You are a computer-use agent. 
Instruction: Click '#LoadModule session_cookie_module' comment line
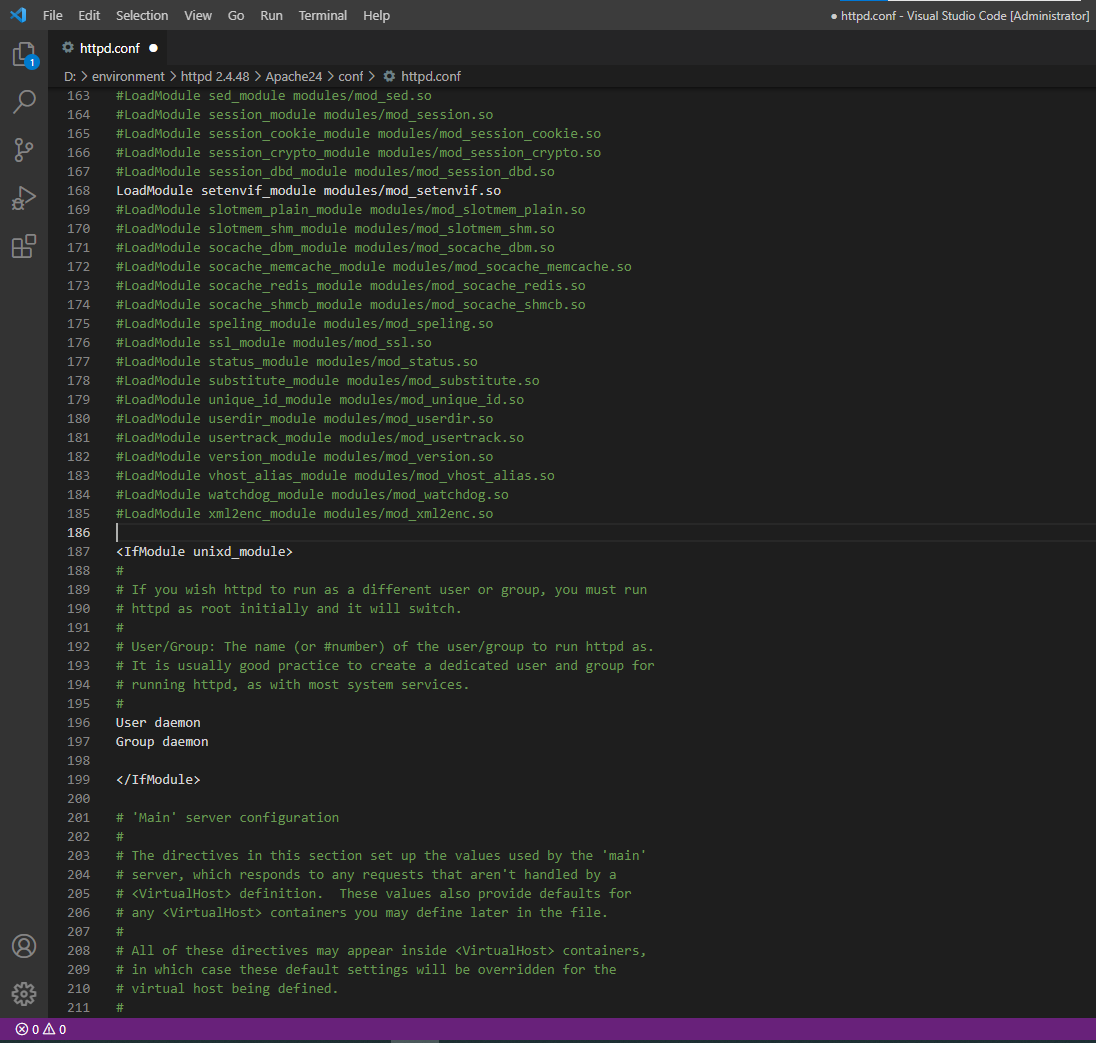(359, 134)
